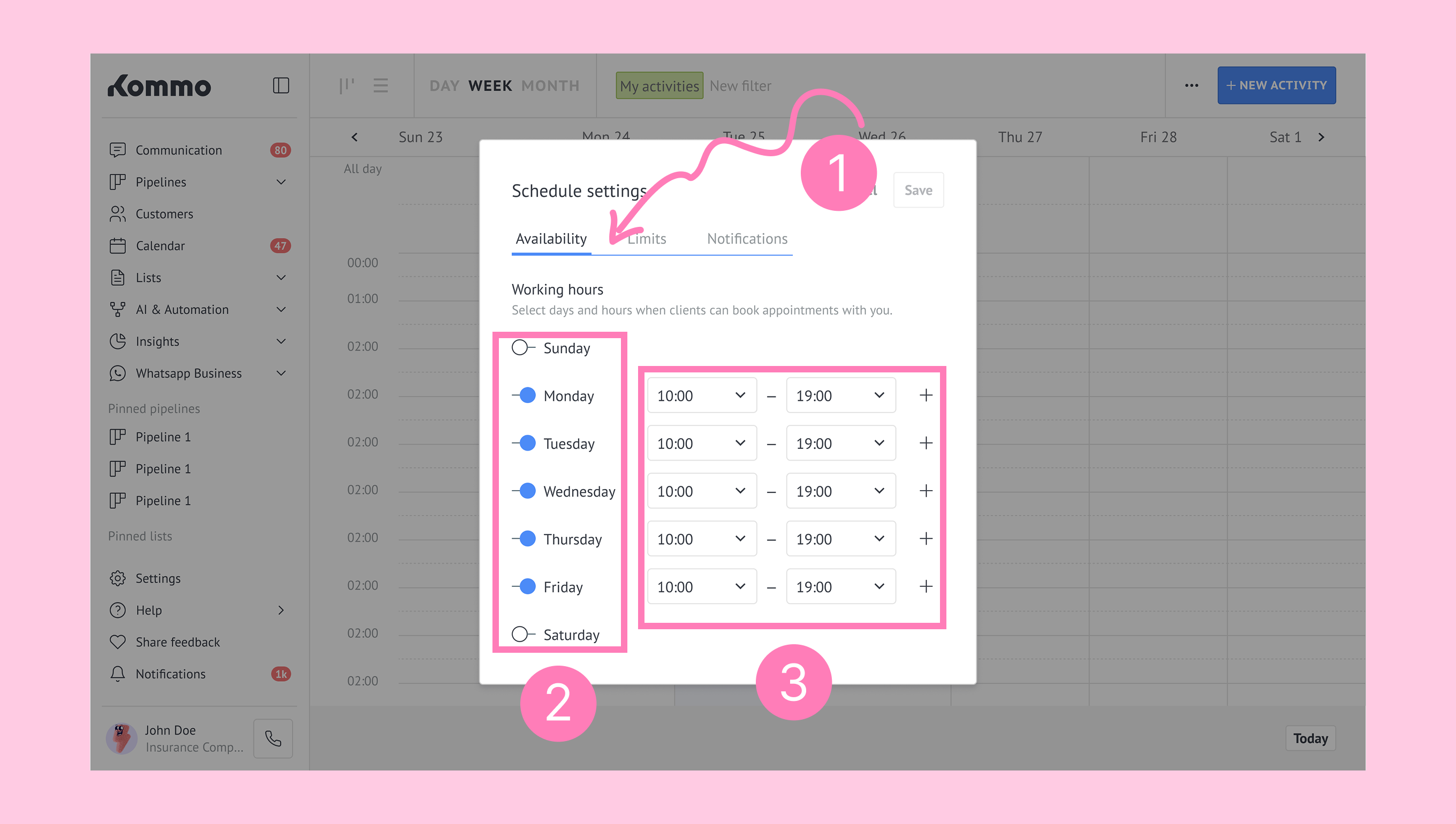Click the New Activity button
This screenshot has width=1456, height=824.
1277,86
